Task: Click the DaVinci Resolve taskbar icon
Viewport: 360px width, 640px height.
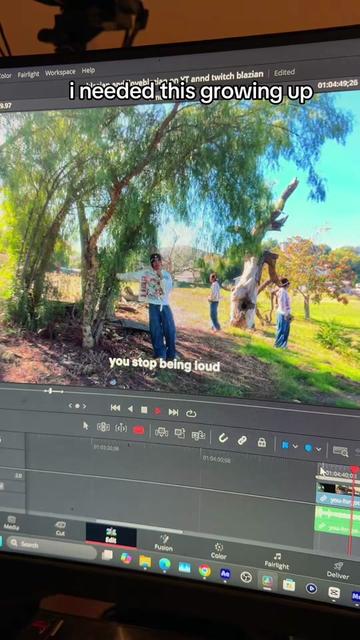Action: [x=268, y=581]
